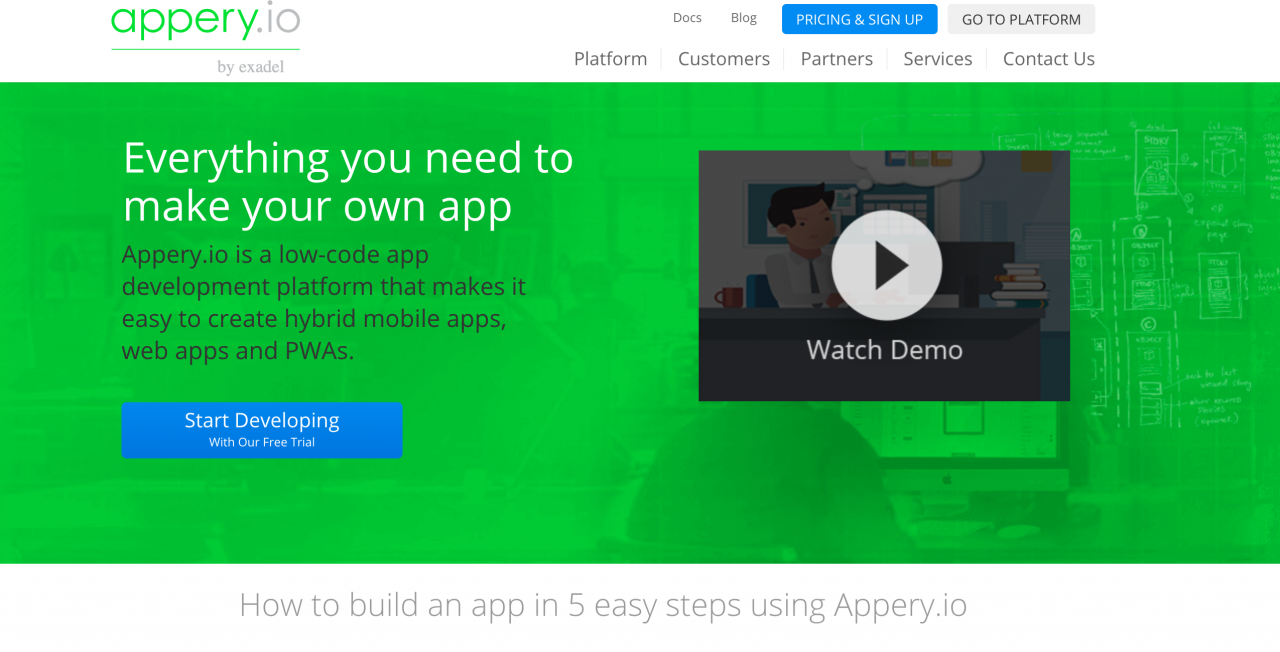This screenshot has width=1280, height=652.
Task: Play the Watch Demo video
Action: (x=886, y=265)
